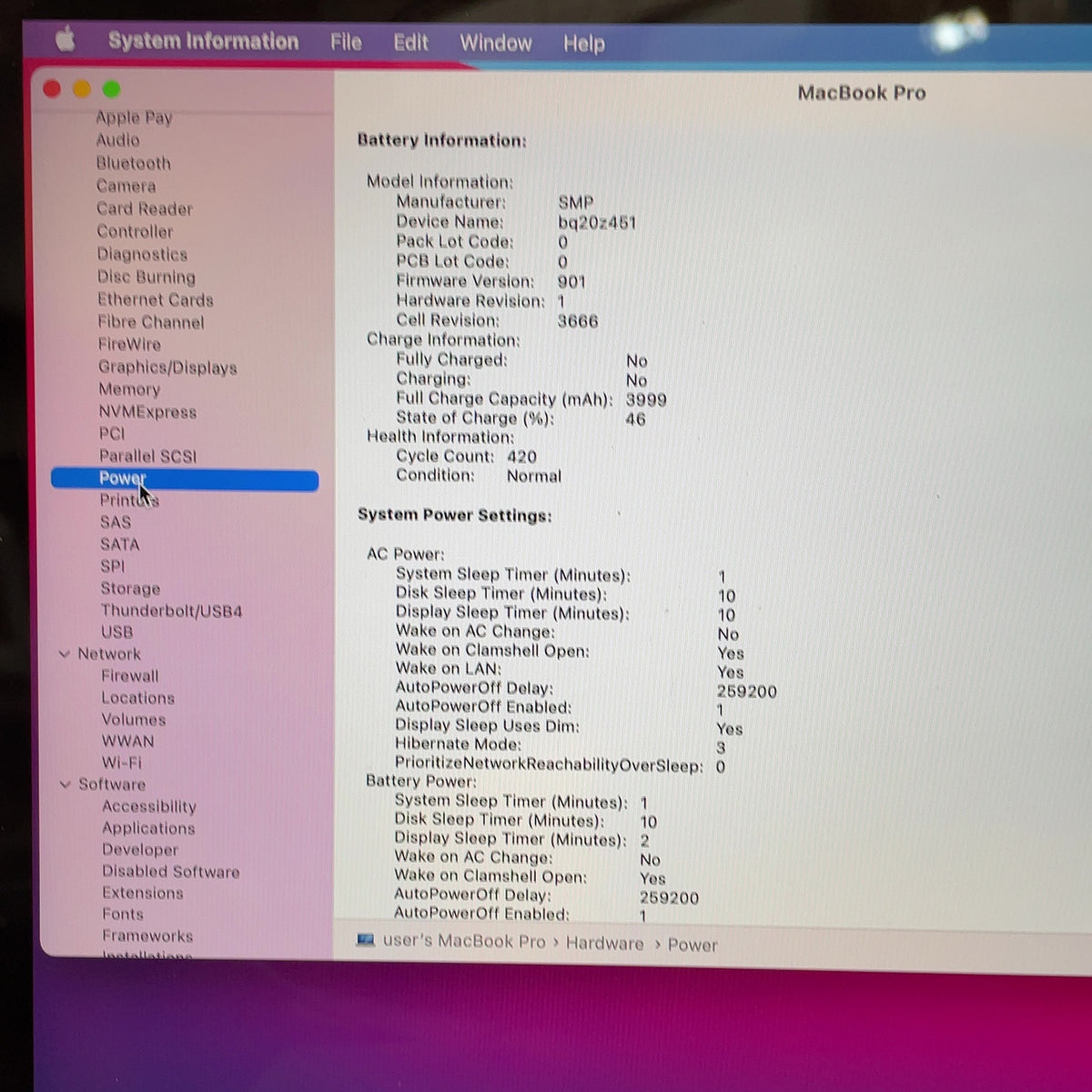Select FireWire in the sidebar
The image size is (1092, 1092).
pos(129,344)
